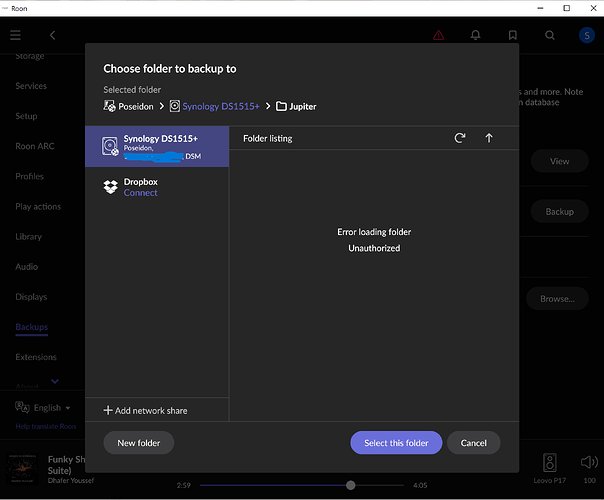This screenshot has height=500, width=604.
Task: Click the Synology disk icon in breadcrumb
Action: [x=174, y=106]
